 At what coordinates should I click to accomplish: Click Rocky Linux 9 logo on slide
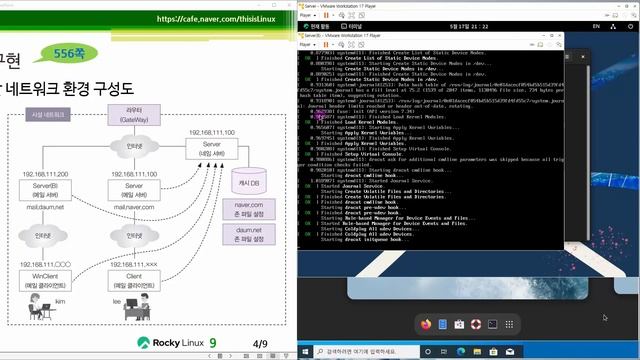click(177, 343)
